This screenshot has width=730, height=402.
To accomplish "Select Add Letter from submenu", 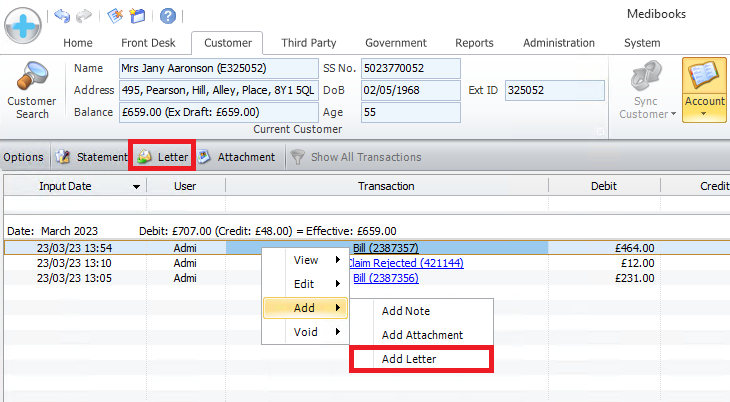I will [x=409, y=359].
